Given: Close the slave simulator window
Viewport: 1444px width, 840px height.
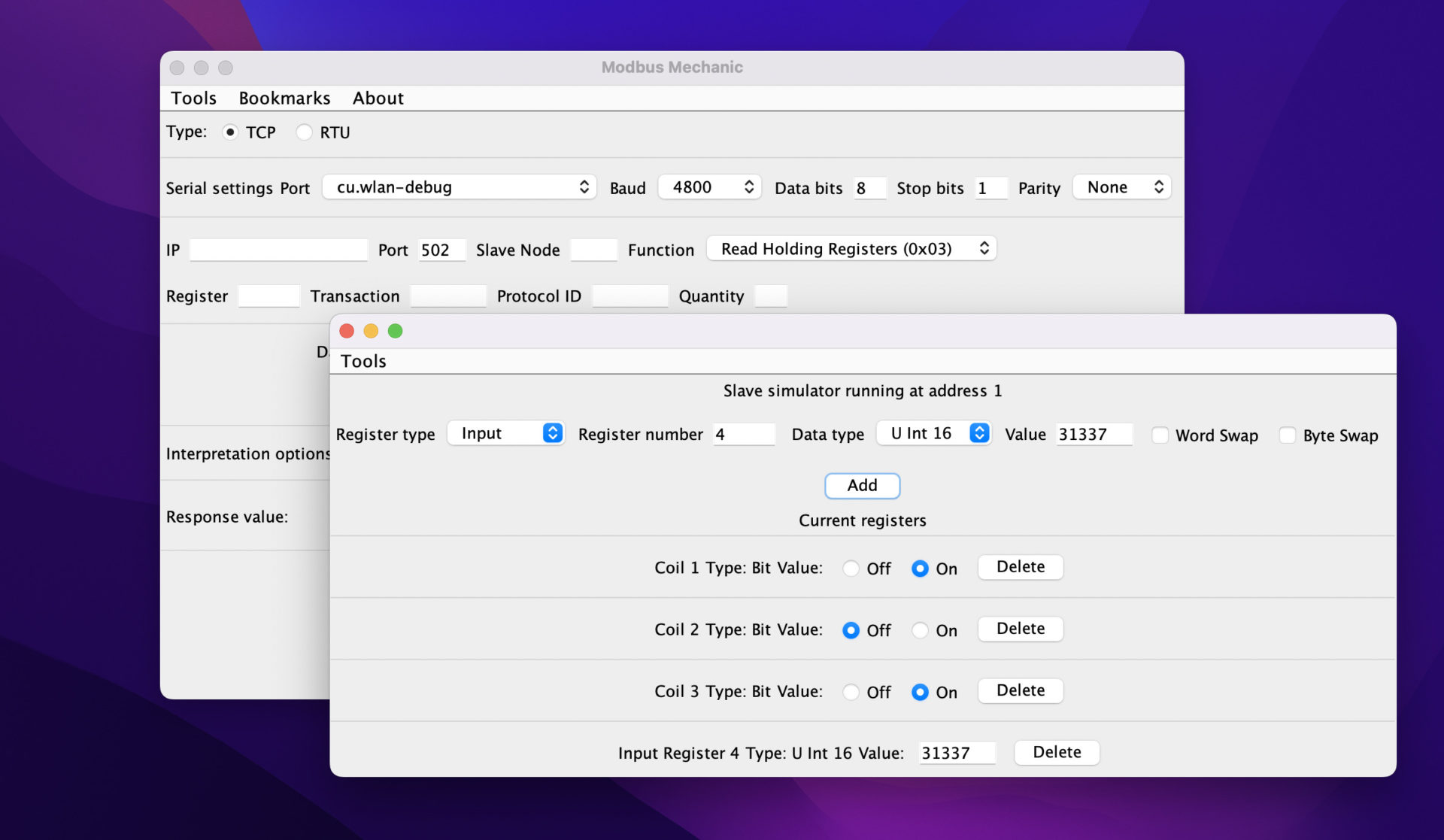Looking at the screenshot, I should tap(347, 331).
